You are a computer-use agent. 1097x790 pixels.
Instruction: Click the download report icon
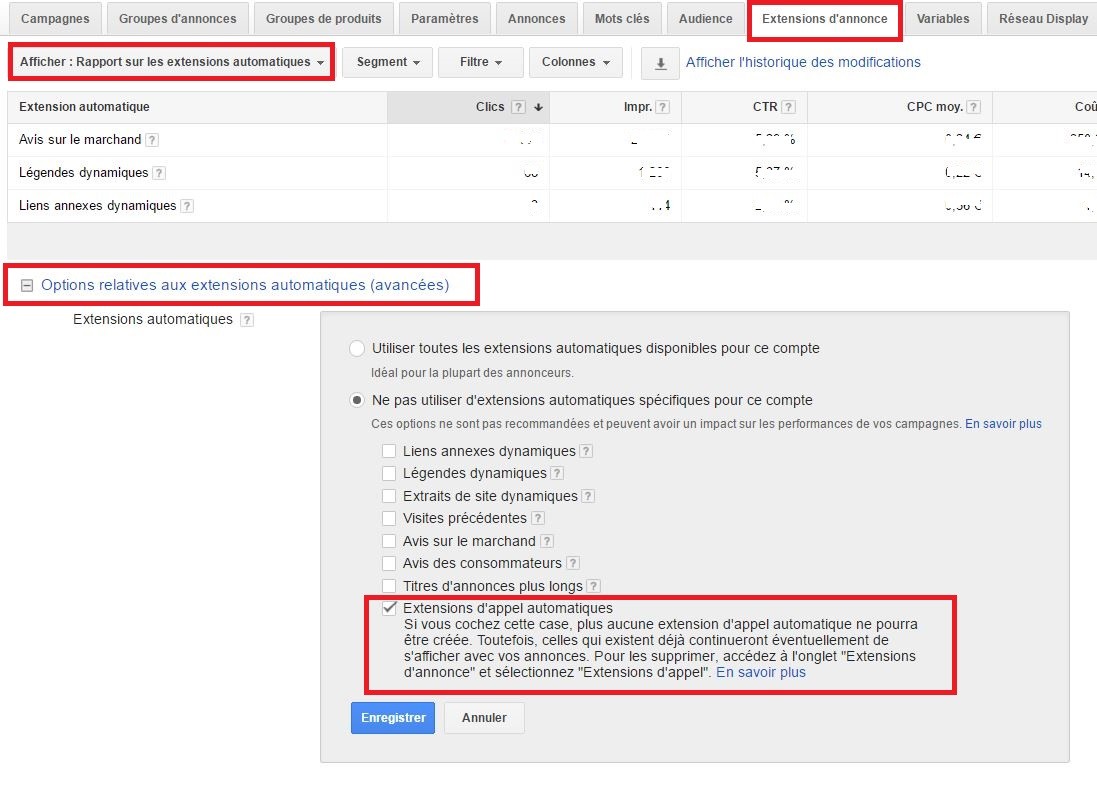[660, 62]
